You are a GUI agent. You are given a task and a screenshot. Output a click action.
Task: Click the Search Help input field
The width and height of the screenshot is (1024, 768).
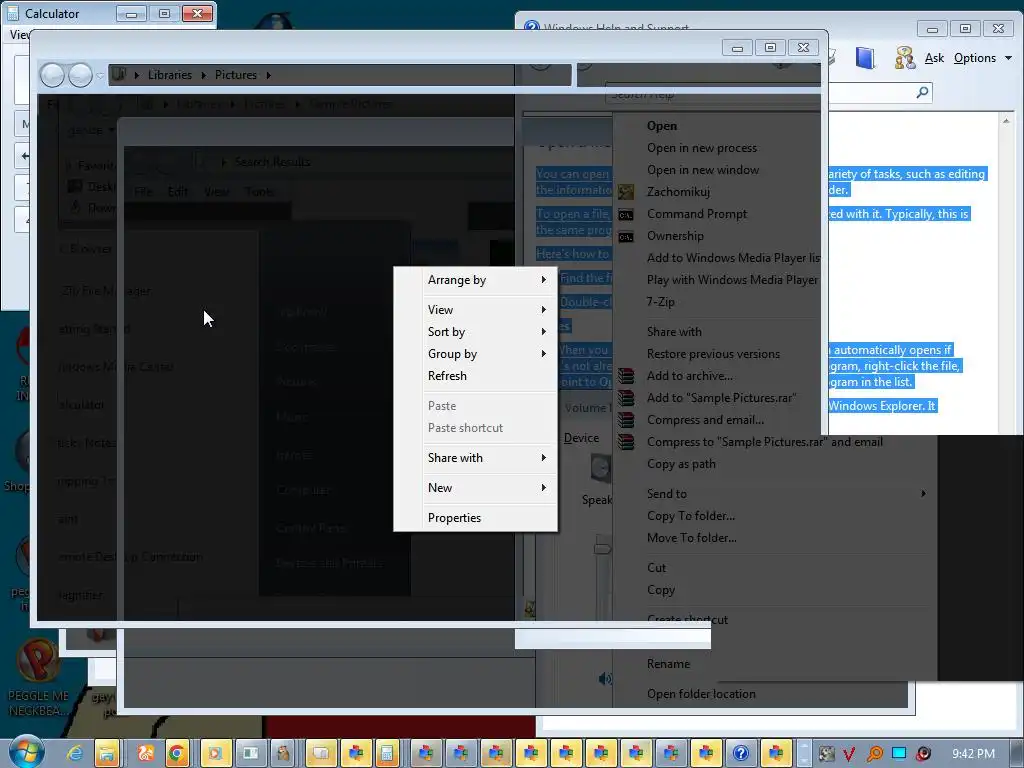coord(768,93)
